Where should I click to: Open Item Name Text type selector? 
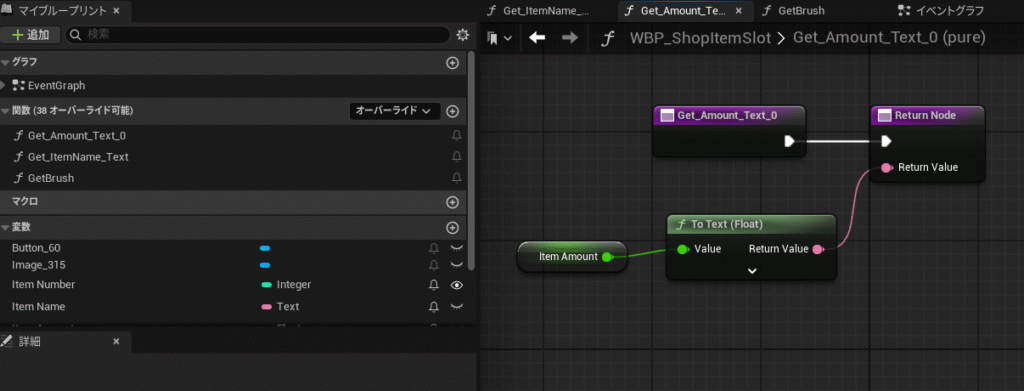(x=280, y=306)
